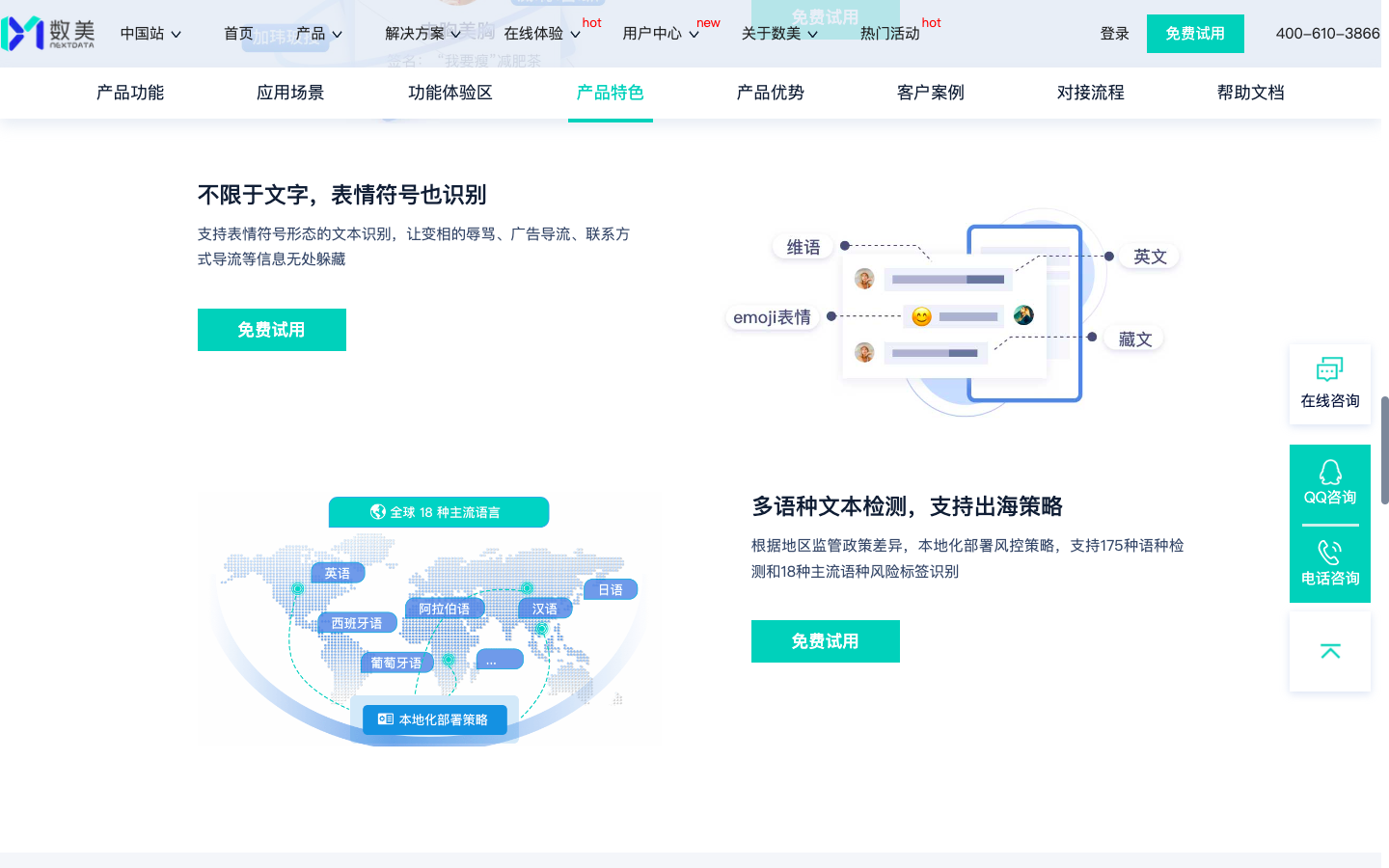Click the 不限于文字，表情符号也识别 heading
The height and width of the screenshot is (868, 1389).
(x=342, y=195)
